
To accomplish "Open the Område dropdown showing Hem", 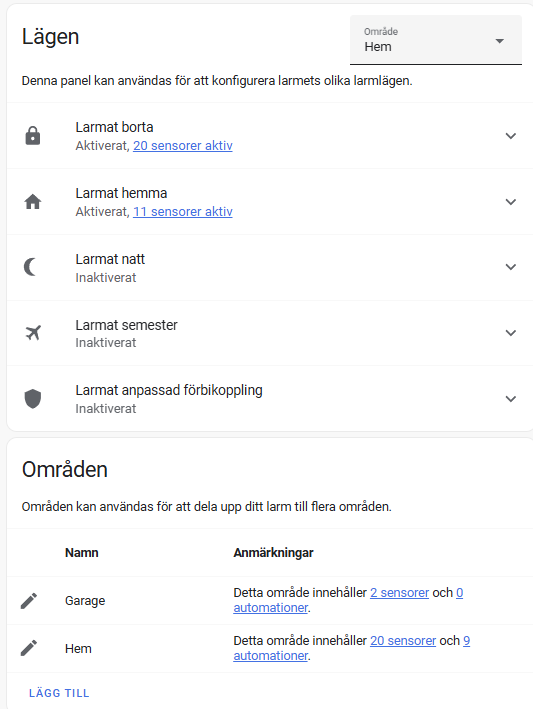I will pos(436,40).
